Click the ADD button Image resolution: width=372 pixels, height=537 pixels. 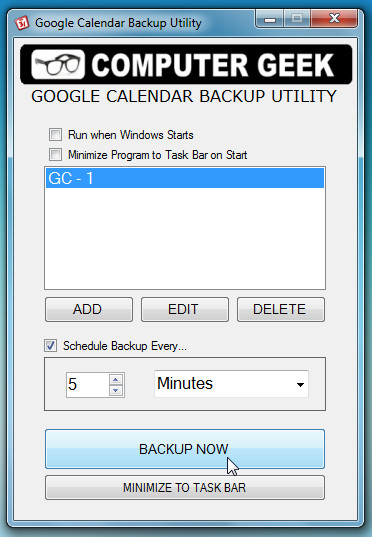(x=89, y=309)
